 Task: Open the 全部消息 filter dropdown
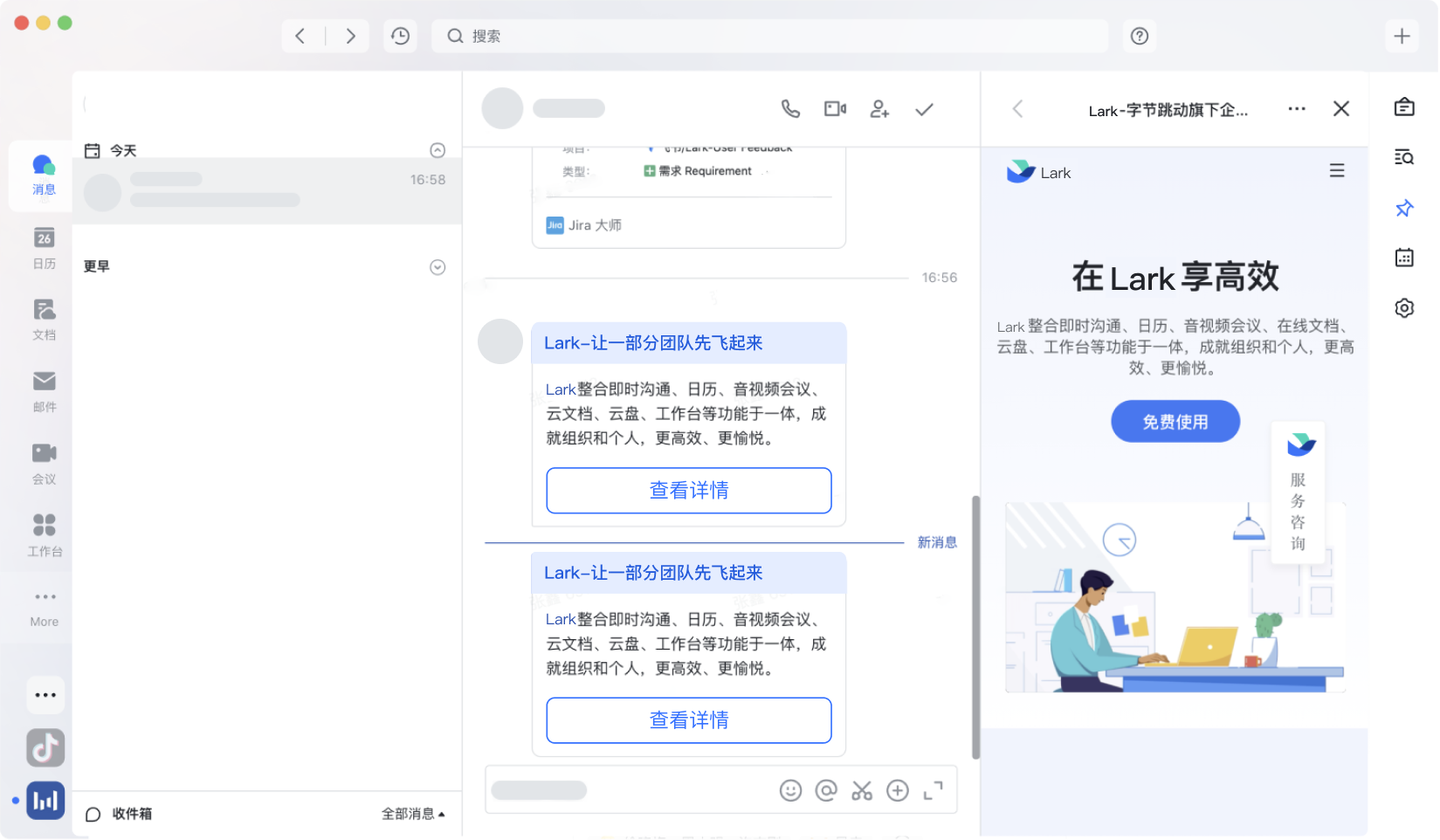click(x=412, y=813)
